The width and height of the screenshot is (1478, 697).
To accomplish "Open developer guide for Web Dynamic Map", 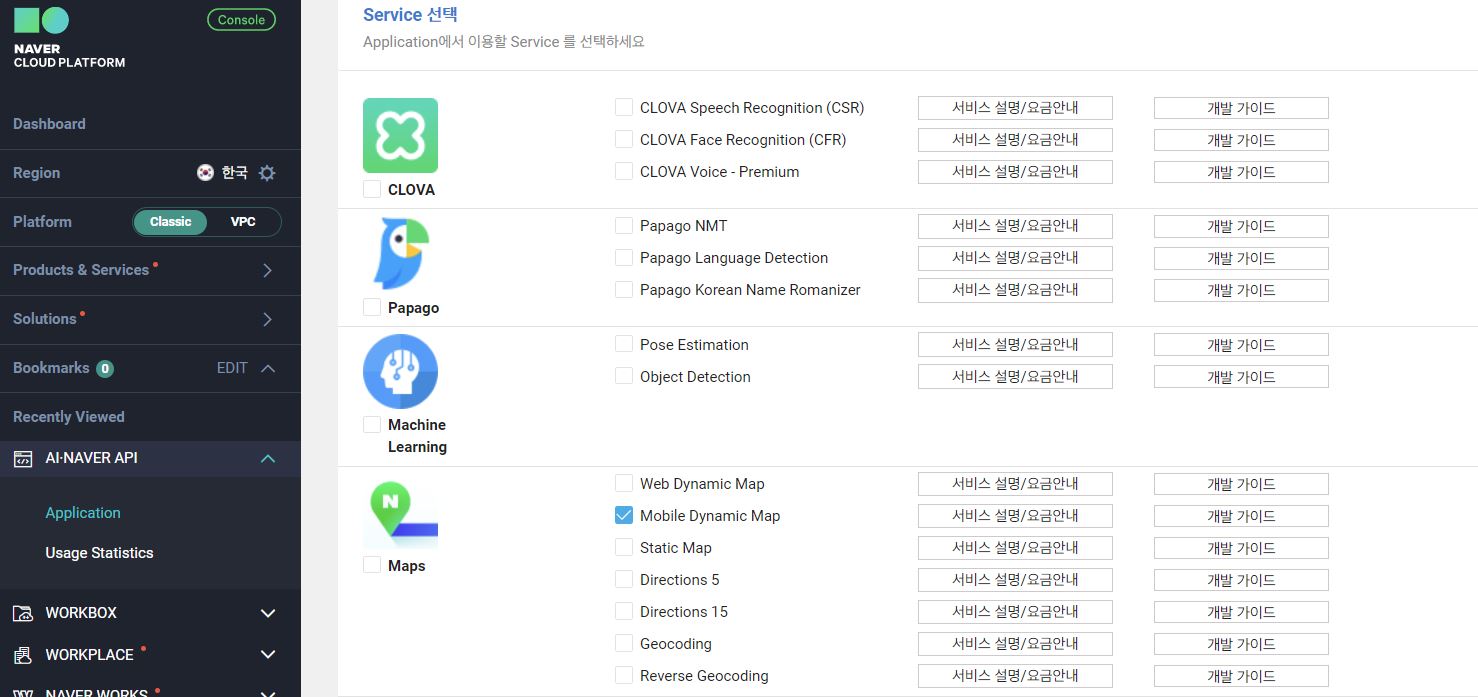I will (x=1241, y=484).
